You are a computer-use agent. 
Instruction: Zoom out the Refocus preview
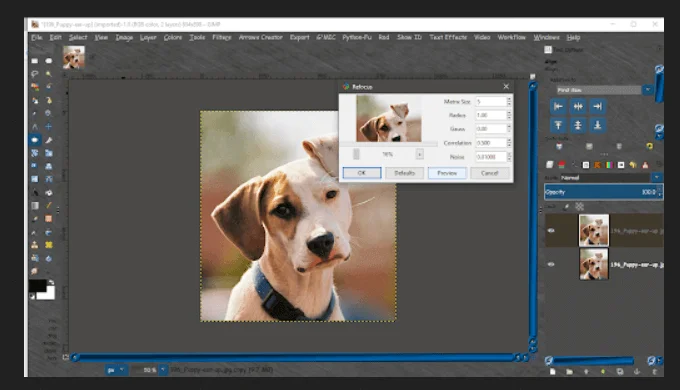356,154
